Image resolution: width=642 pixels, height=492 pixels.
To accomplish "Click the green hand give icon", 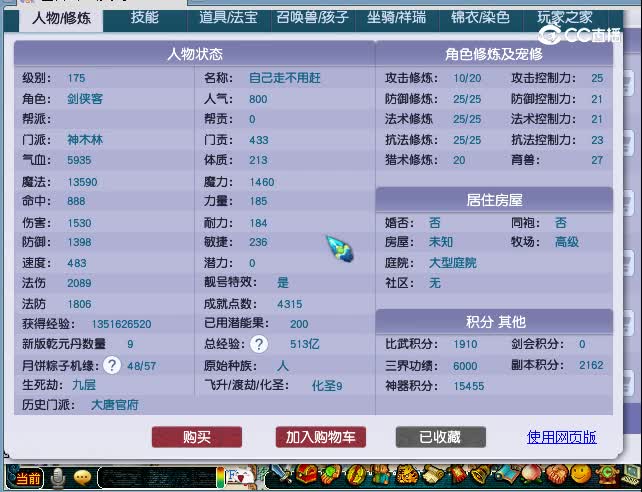I will click(x=331, y=475).
